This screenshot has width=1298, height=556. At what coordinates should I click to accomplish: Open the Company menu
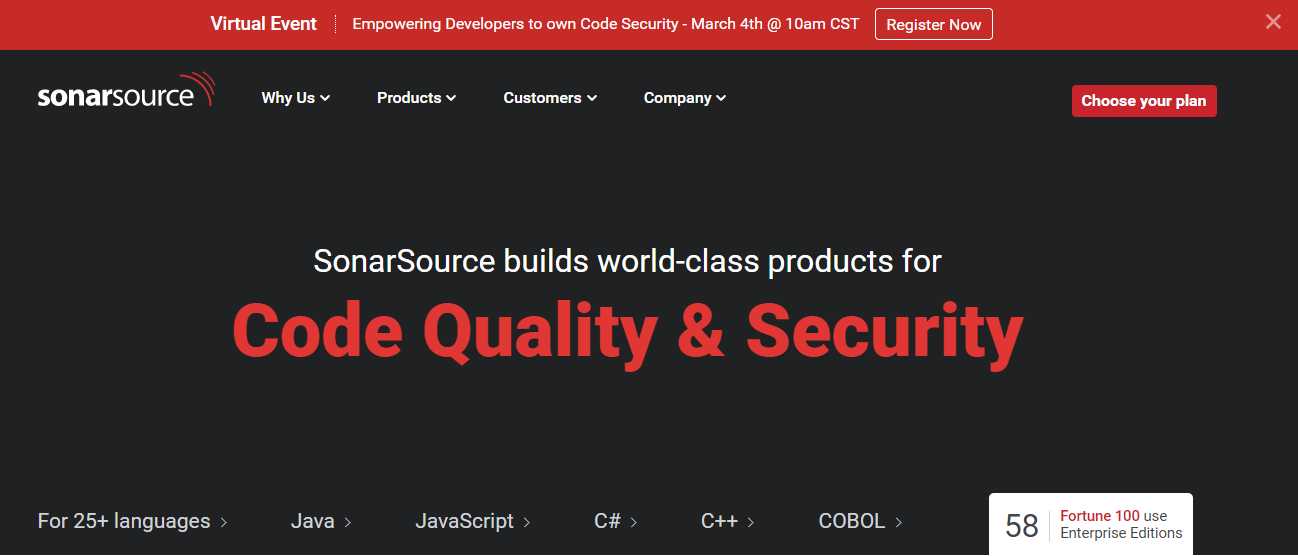pyautogui.click(x=684, y=98)
